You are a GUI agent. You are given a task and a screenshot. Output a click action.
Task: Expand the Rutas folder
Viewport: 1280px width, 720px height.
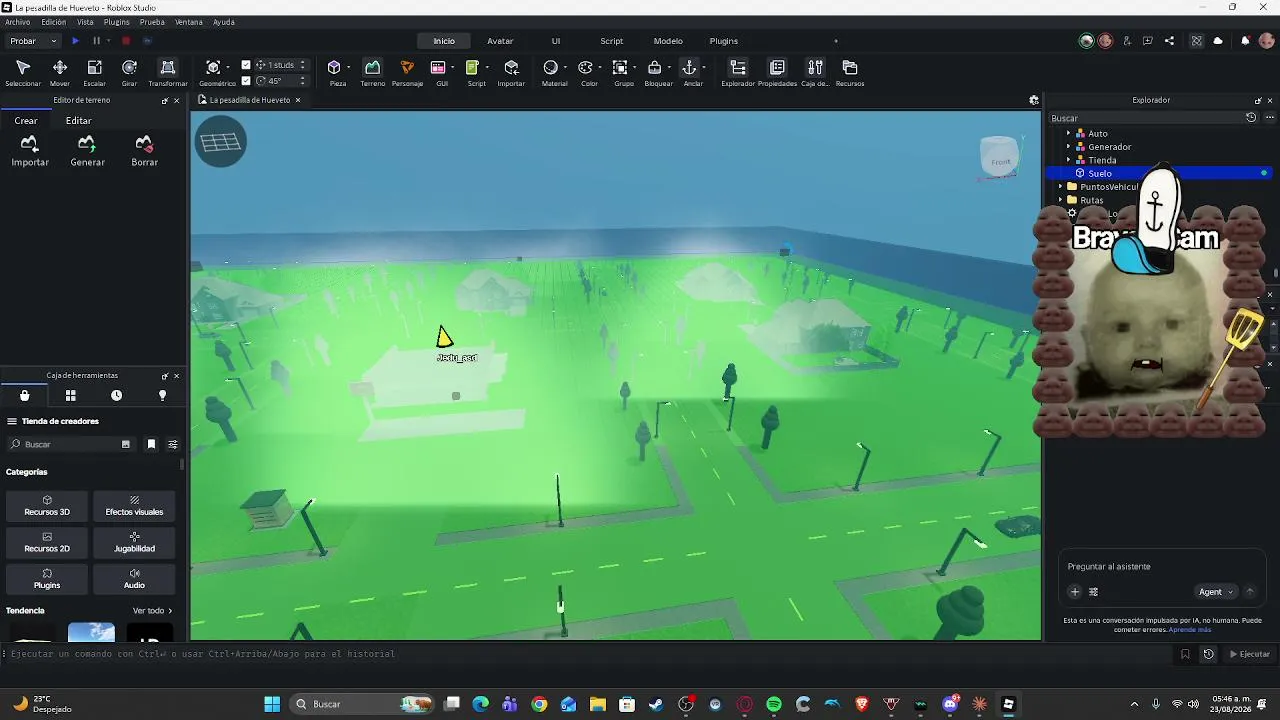(1060, 200)
